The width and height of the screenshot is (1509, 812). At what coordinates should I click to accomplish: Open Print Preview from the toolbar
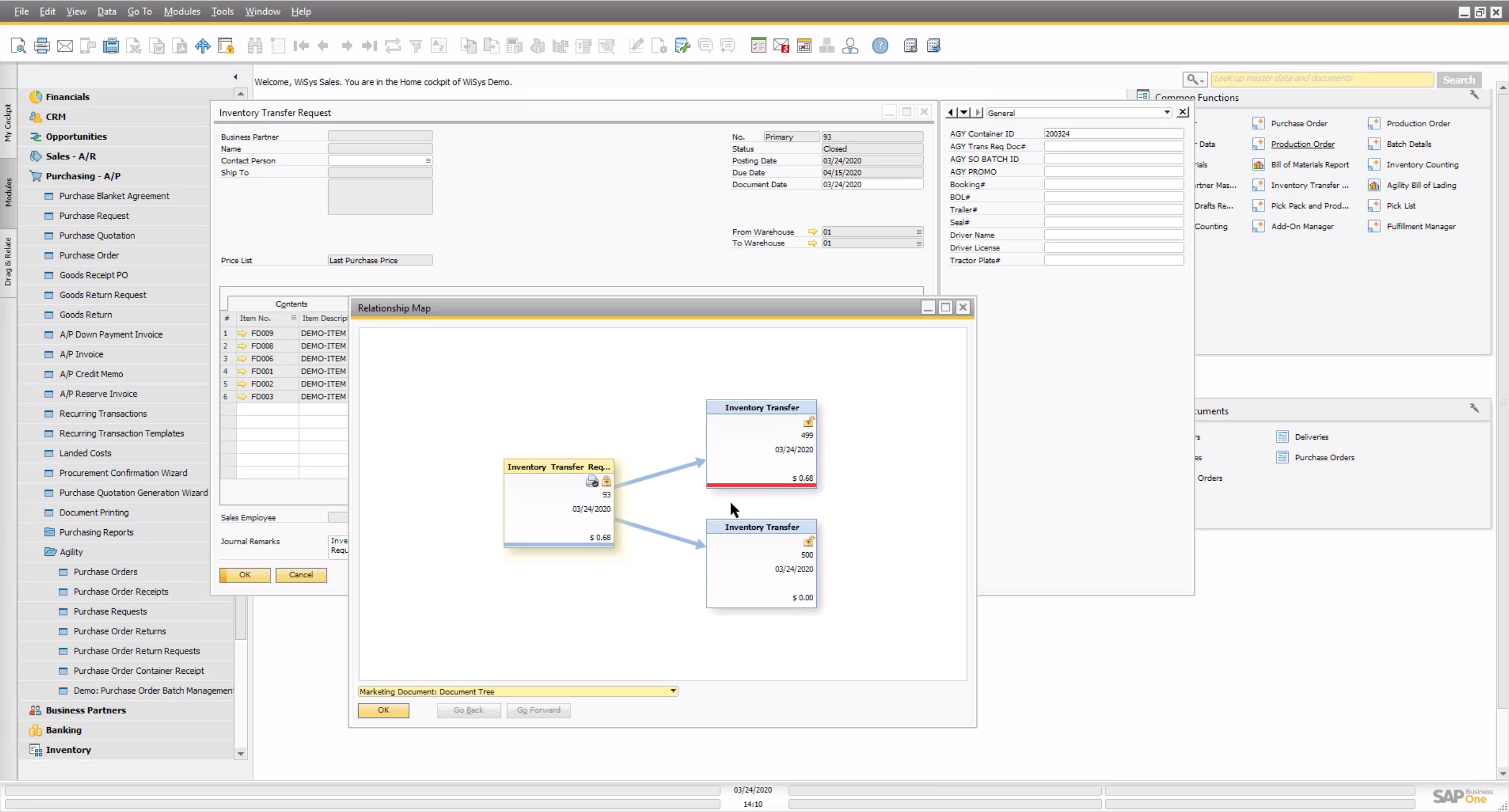tap(18, 46)
